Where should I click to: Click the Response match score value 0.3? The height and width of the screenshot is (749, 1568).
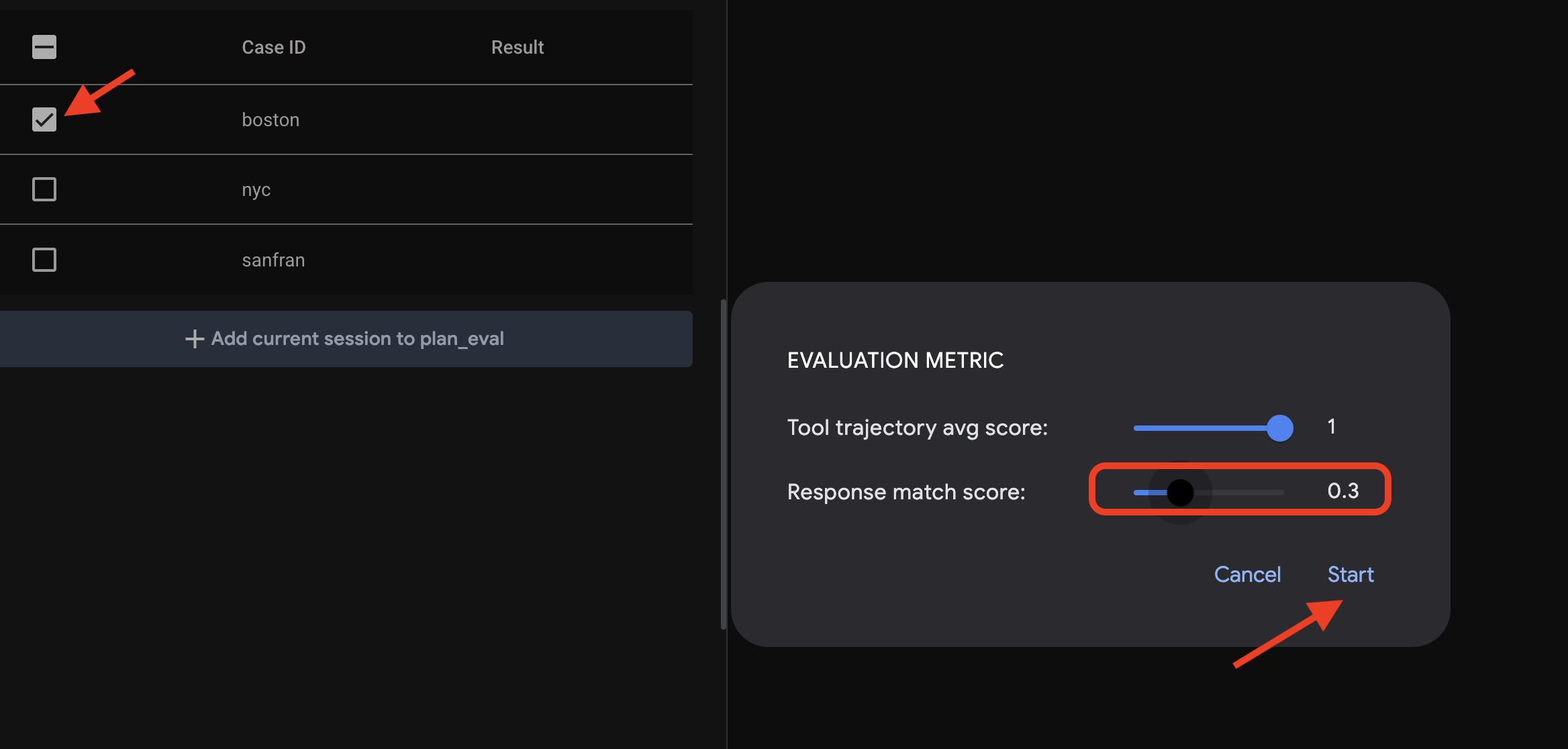pyautogui.click(x=1343, y=491)
